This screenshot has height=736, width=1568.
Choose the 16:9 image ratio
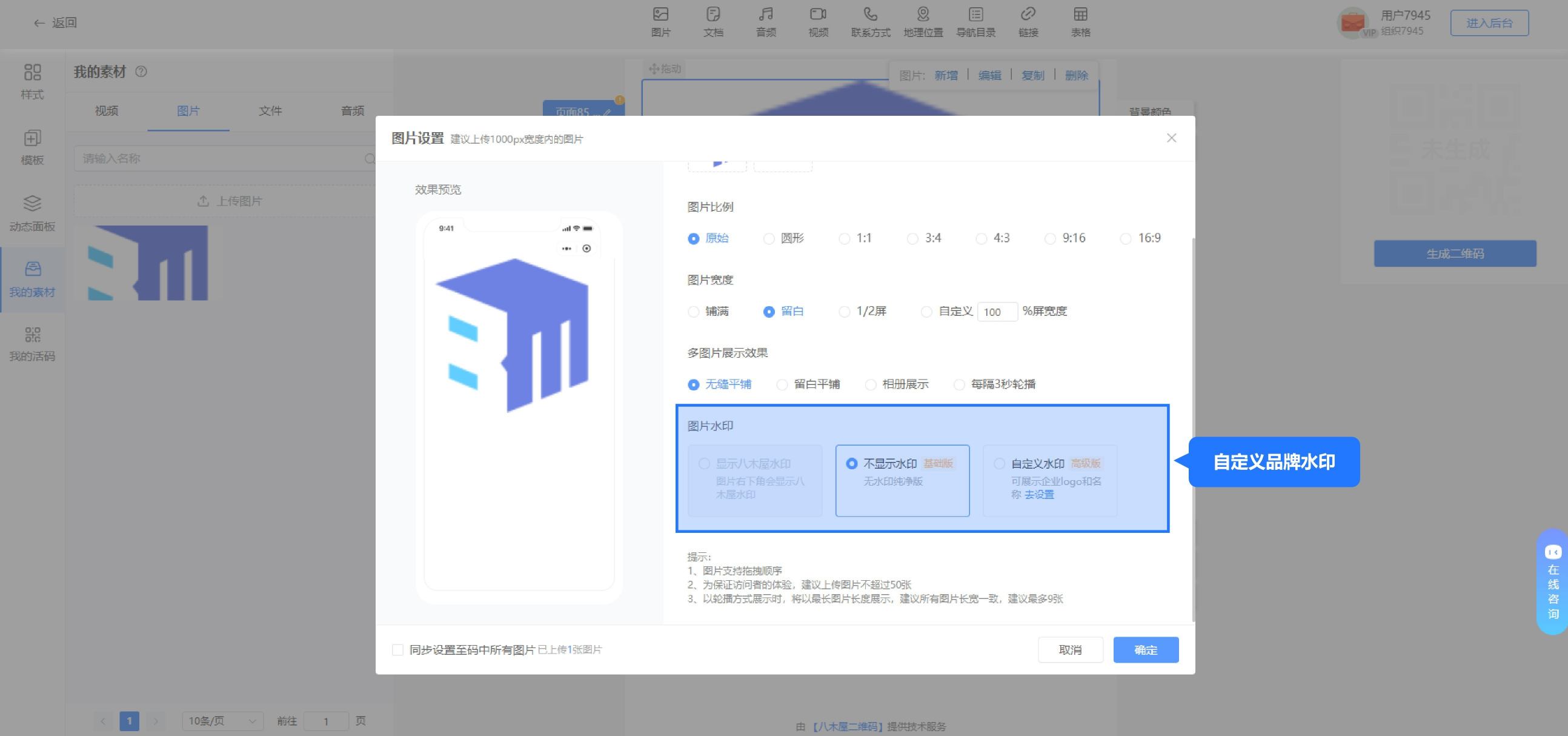point(1141,238)
